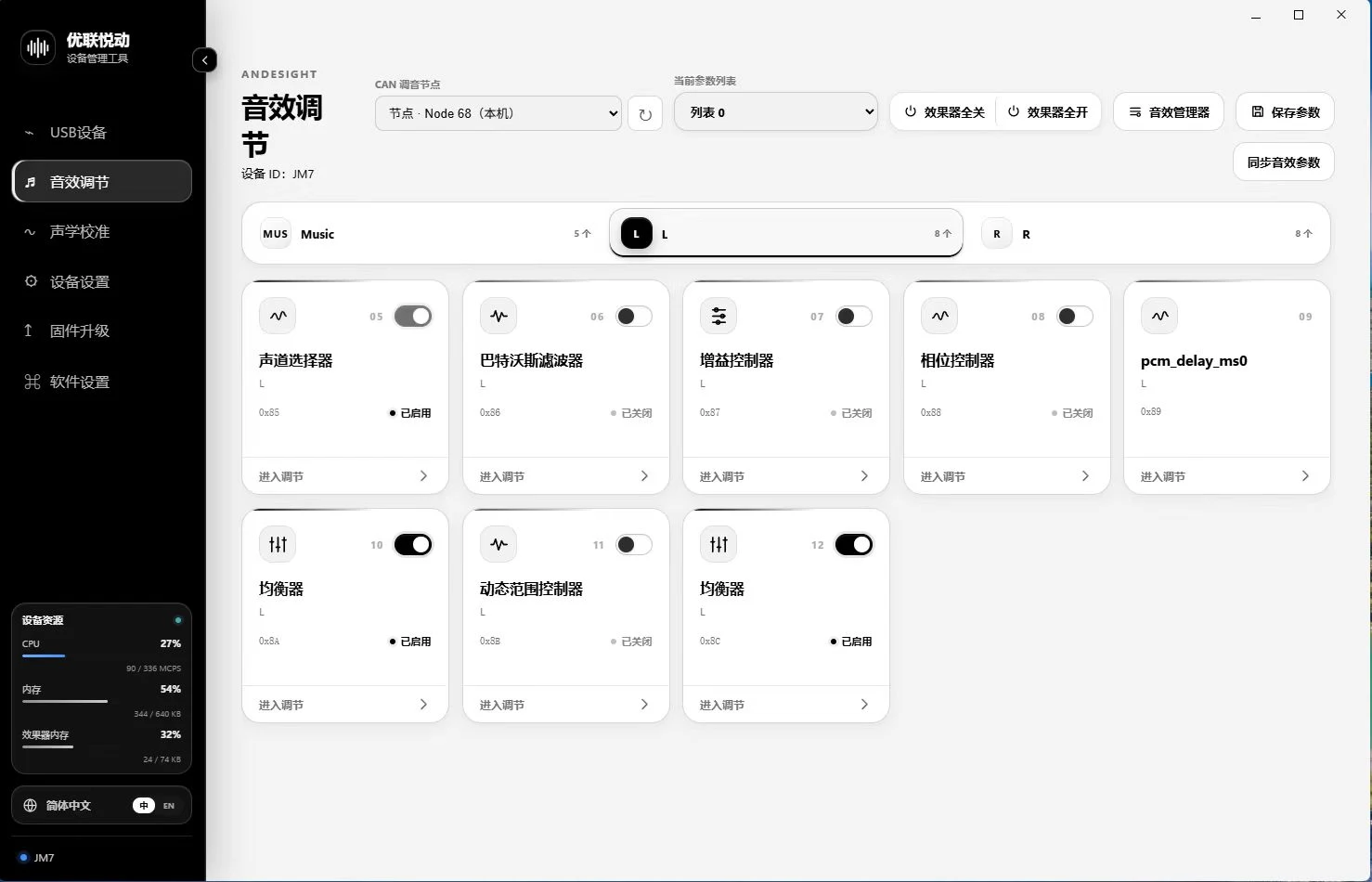Click the app logo 优联悦动
Image resolution: width=1372 pixels, height=882 pixels.
click(38, 47)
